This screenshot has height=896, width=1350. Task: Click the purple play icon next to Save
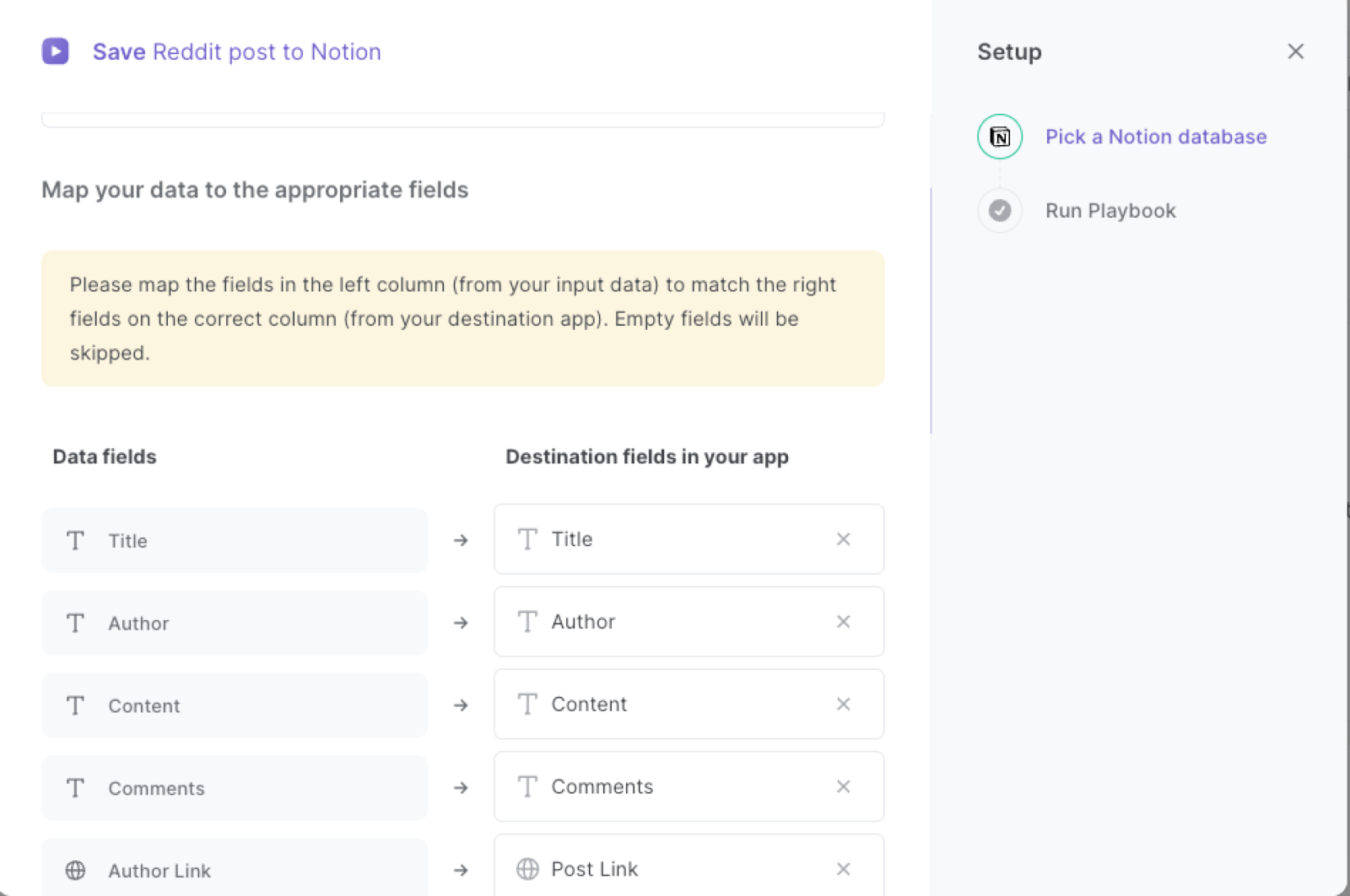click(x=56, y=51)
